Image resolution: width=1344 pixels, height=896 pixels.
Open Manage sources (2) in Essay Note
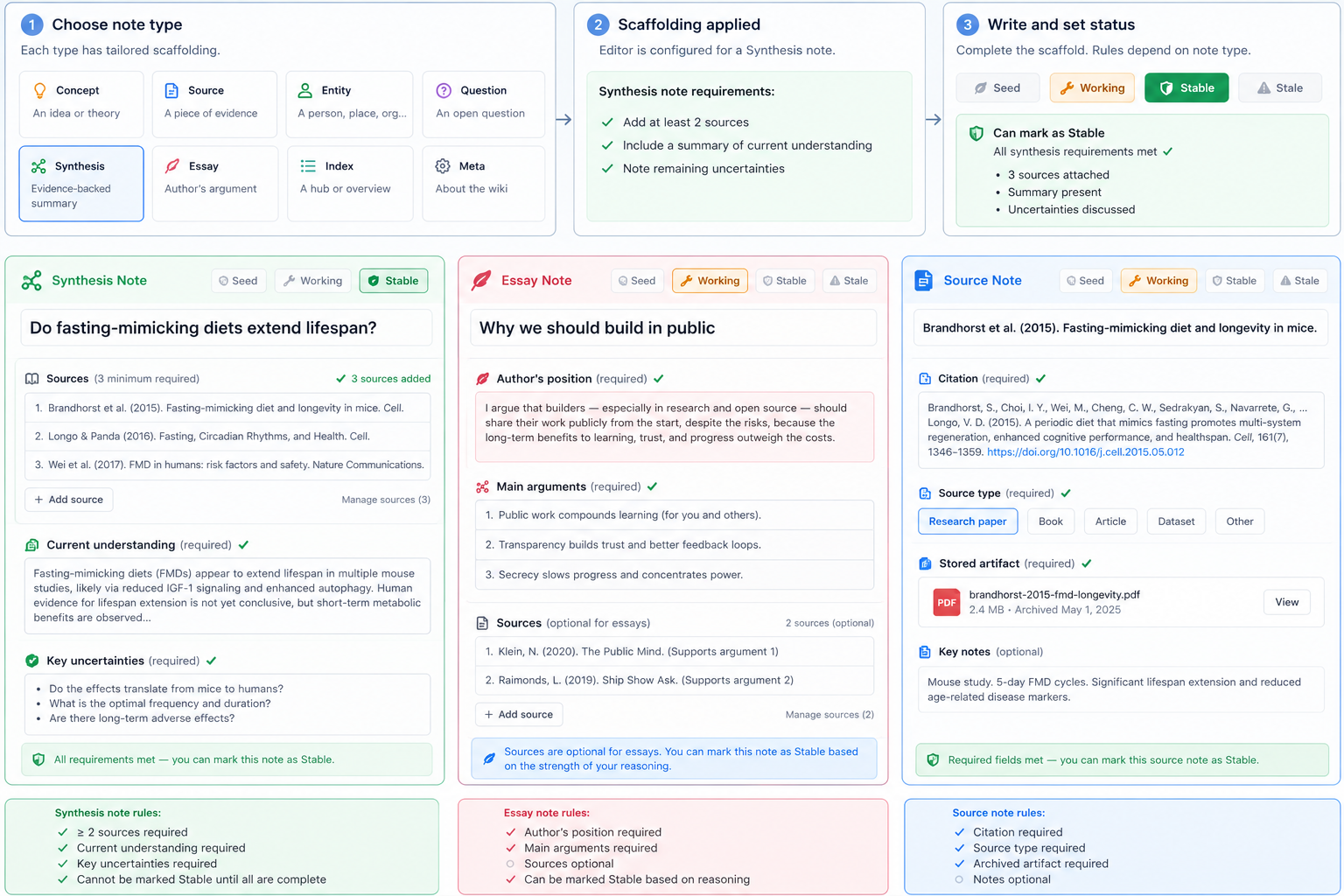click(x=829, y=715)
